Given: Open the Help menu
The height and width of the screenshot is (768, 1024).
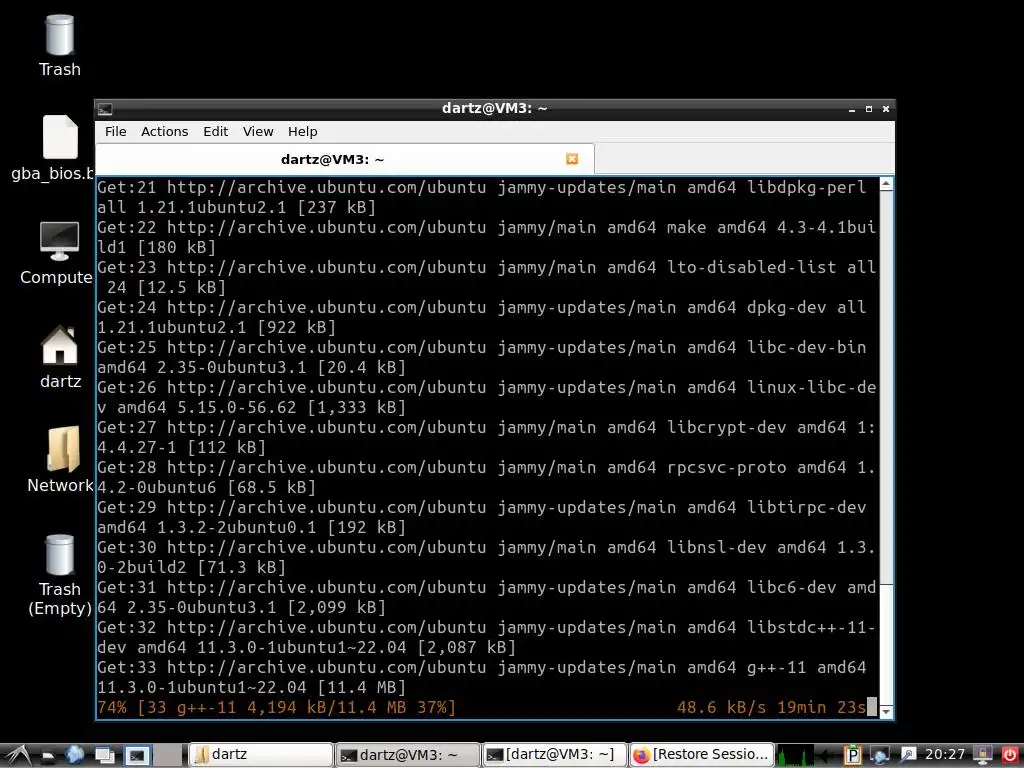Looking at the screenshot, I should tap(302, 131).
